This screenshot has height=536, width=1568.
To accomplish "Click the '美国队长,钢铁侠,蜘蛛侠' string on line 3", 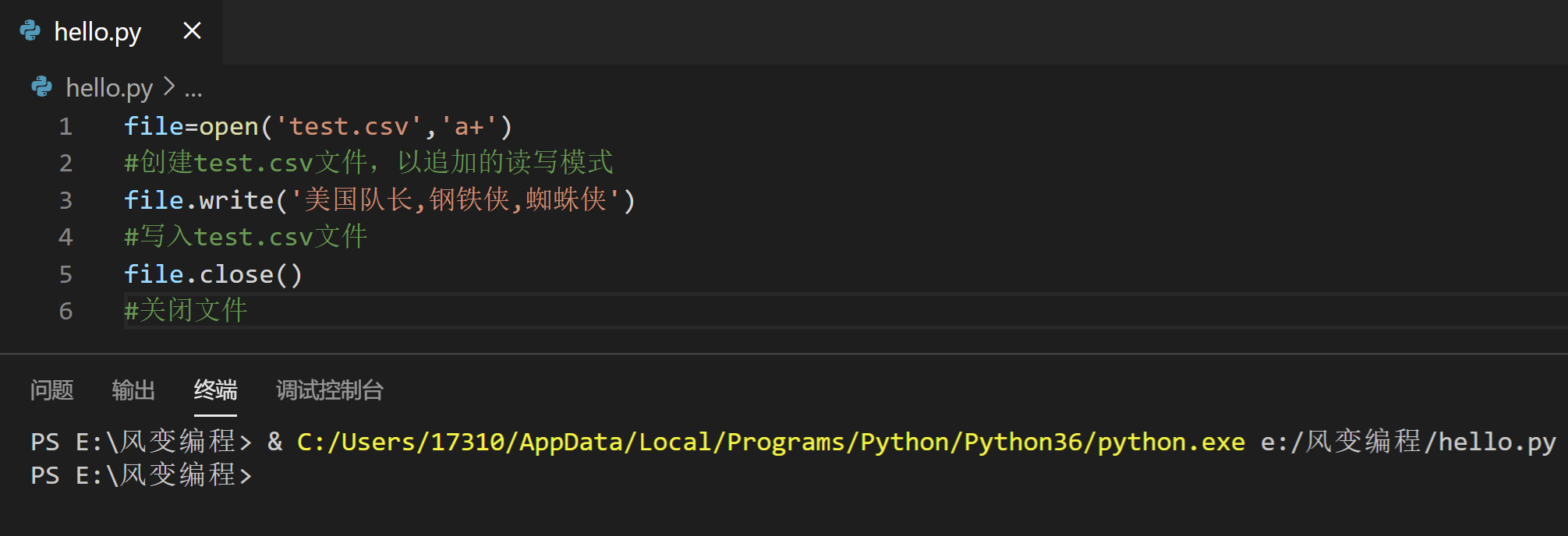I will 455,200.
